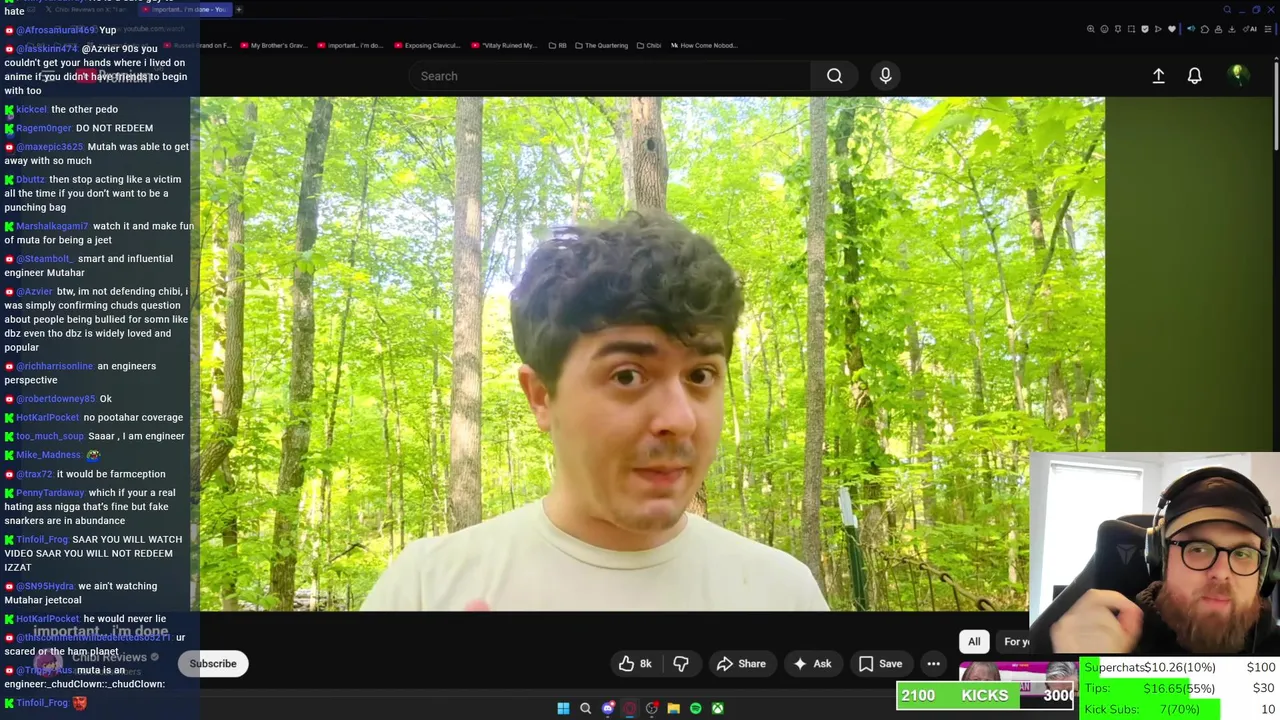Open the more actions ellipsis button
1280x720 pixels.
pos(933,664)
